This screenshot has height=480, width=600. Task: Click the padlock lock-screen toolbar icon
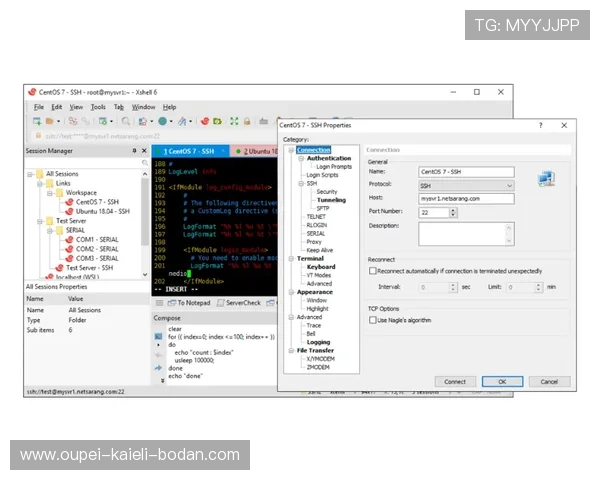[247, 121]
